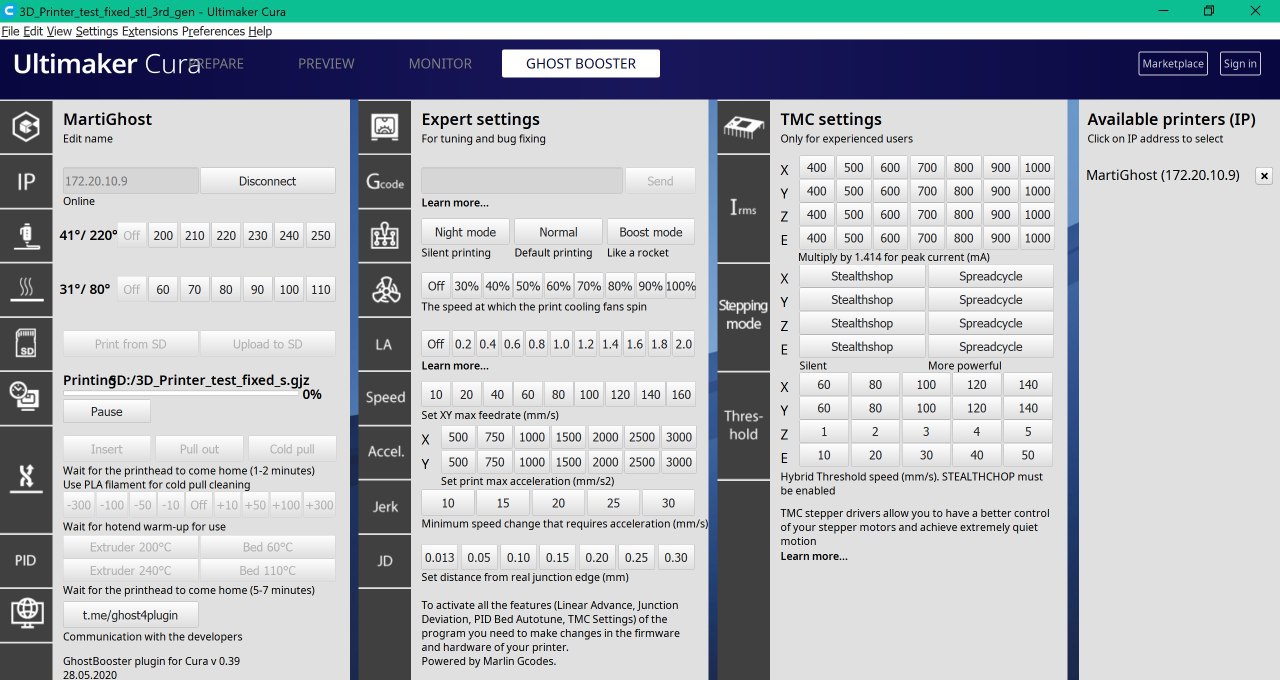Click the Sign in button
The image size is (1280, 680).
[x=1240, y=63]
